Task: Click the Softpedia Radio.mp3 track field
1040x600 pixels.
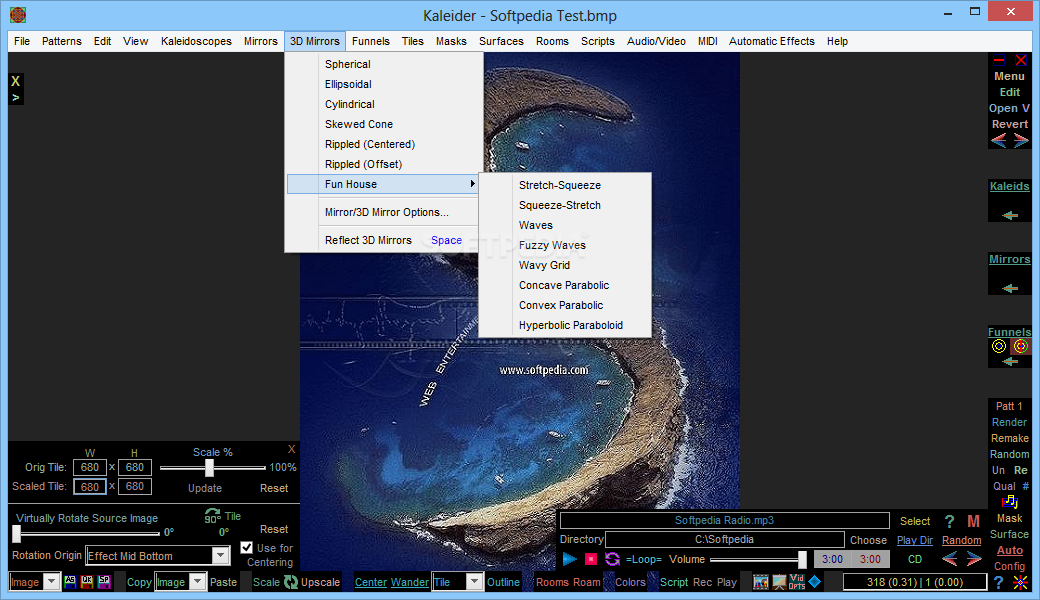Action: 724,520
